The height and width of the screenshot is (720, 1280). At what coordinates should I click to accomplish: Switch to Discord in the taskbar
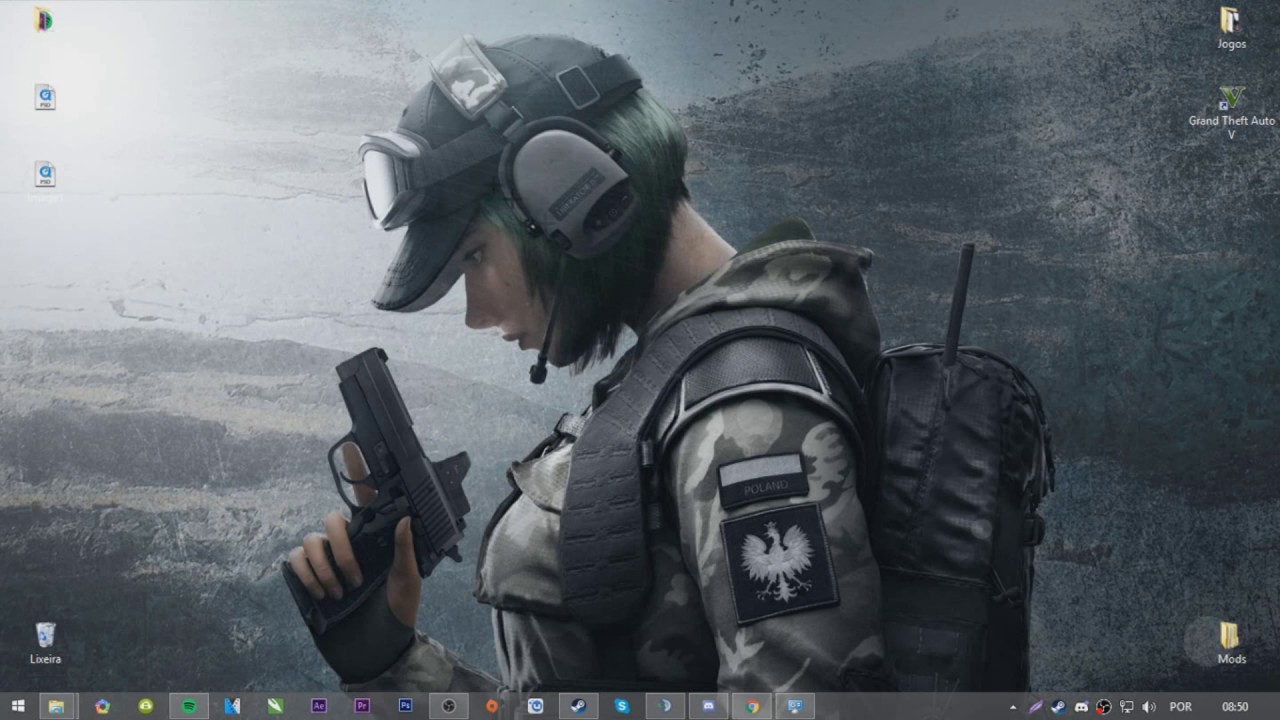coord(709,706)
